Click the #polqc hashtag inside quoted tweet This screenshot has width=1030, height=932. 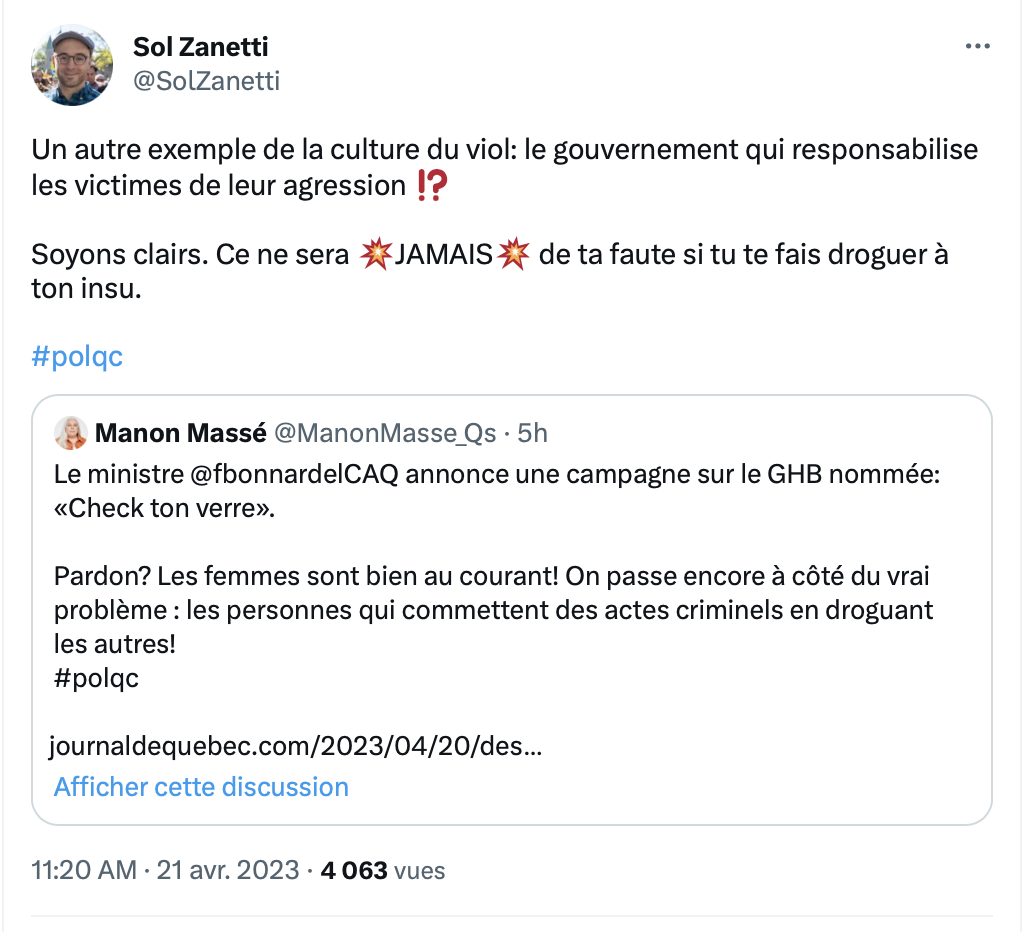click(x=97, y=678)
